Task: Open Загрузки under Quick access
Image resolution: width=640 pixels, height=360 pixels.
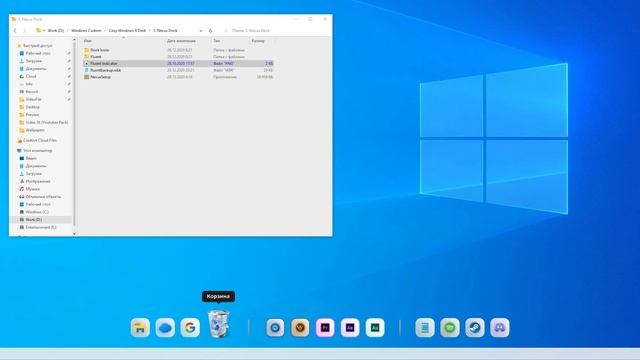Action: click(33, 61)
